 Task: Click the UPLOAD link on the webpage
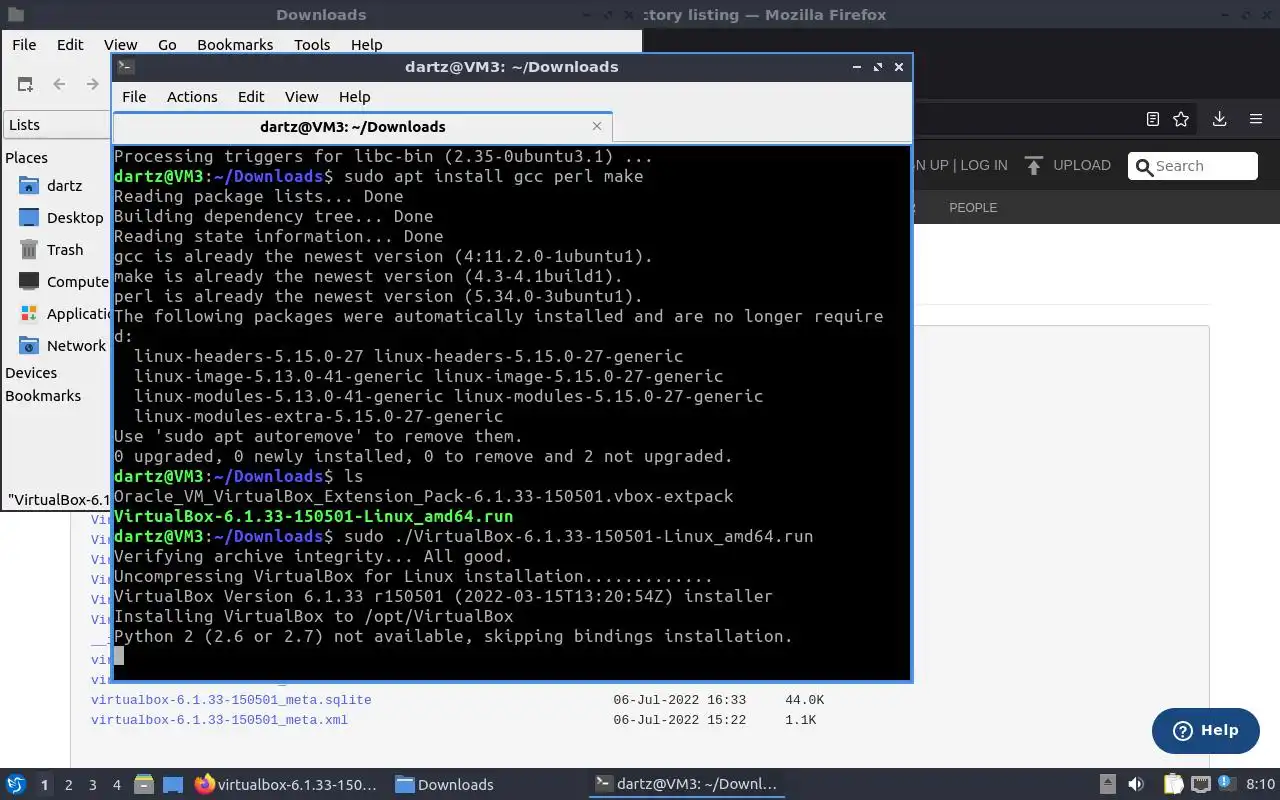pos(1082,165)
